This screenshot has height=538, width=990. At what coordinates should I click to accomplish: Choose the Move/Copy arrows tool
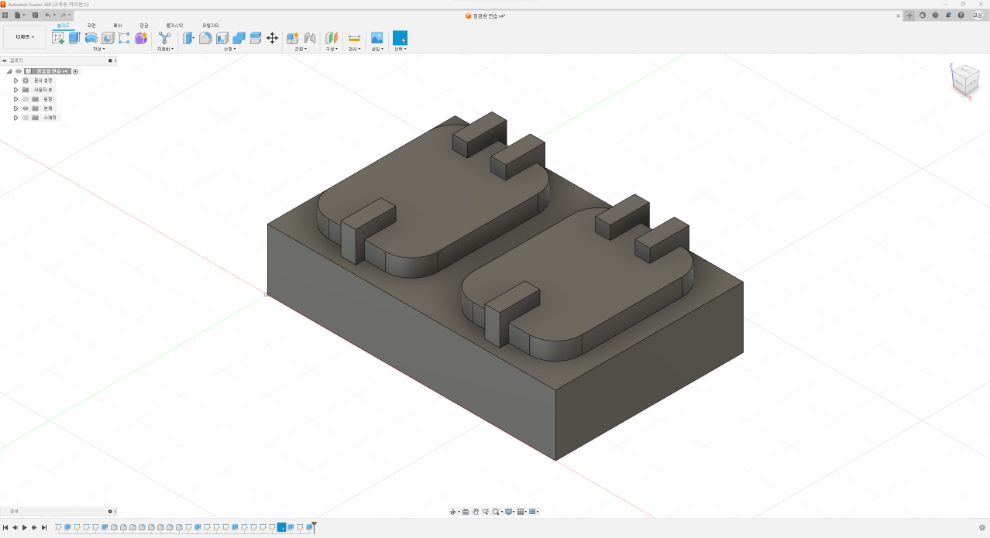tap(272, 38)
